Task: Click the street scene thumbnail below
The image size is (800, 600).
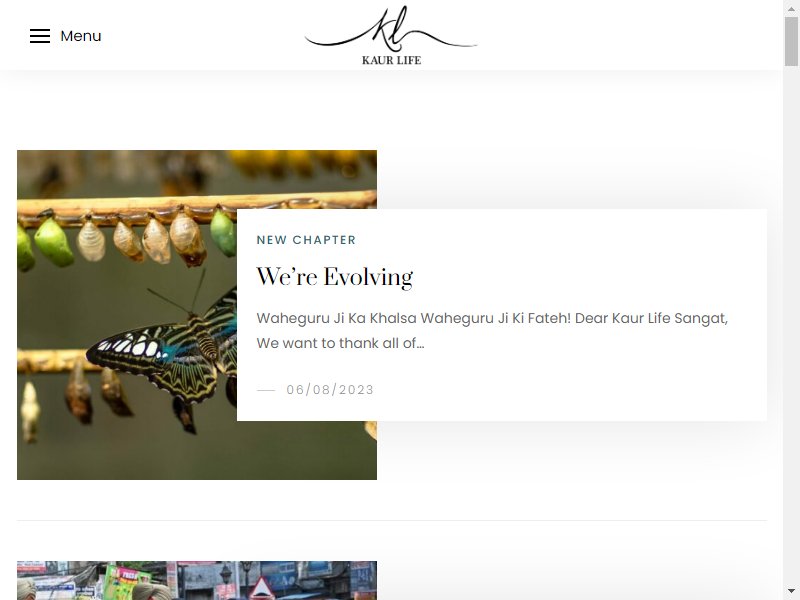Action: point(197,581)
